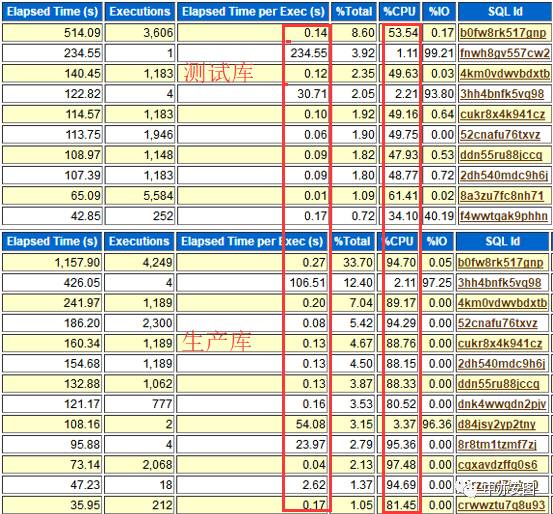The height and width of the screenshot is (514, 553).
Task: Open SQL Id 52cnafu76txvz in the 186.20 row
Action: click(498, 323)
